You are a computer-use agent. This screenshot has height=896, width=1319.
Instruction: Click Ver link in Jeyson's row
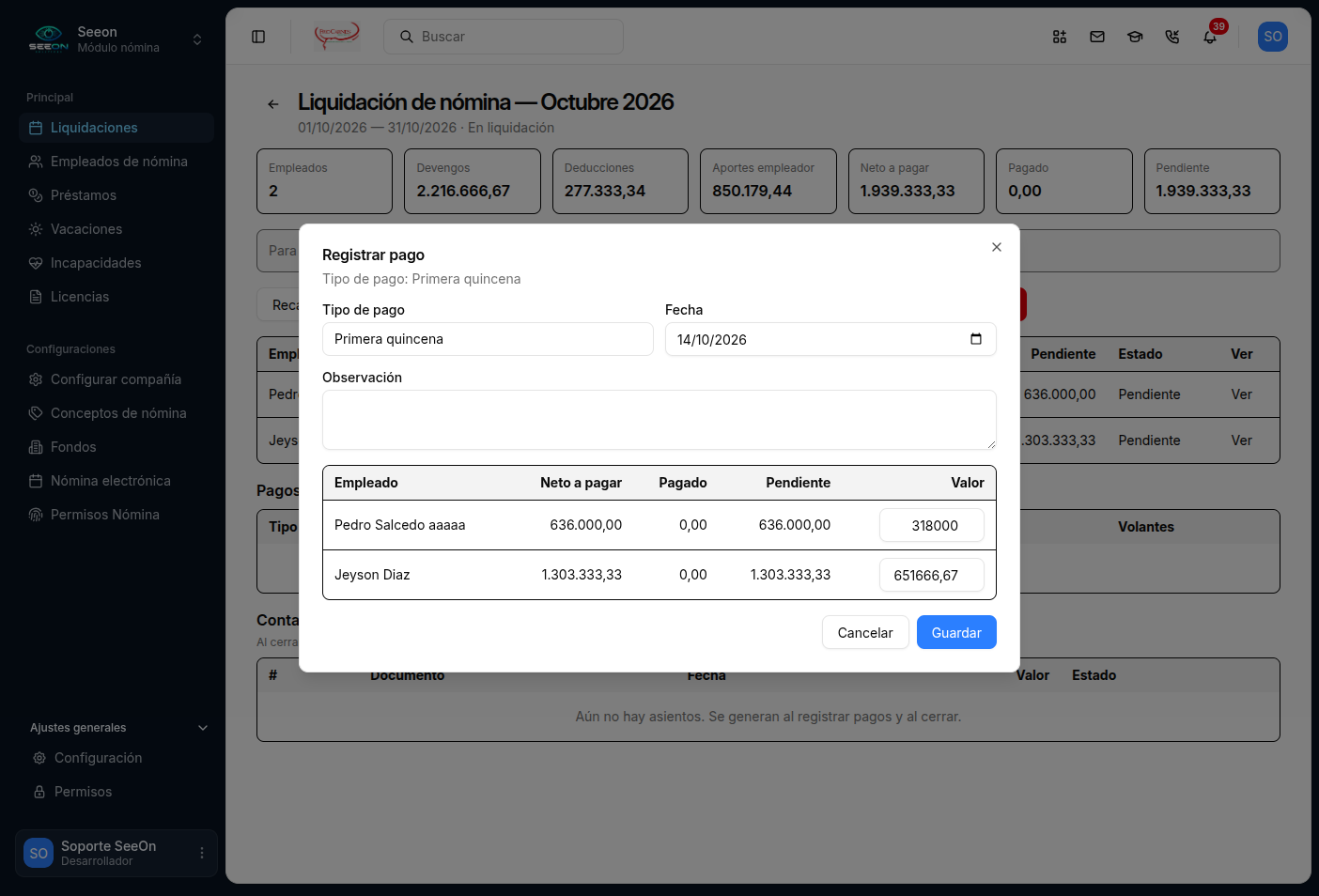tap(1242, 440)
